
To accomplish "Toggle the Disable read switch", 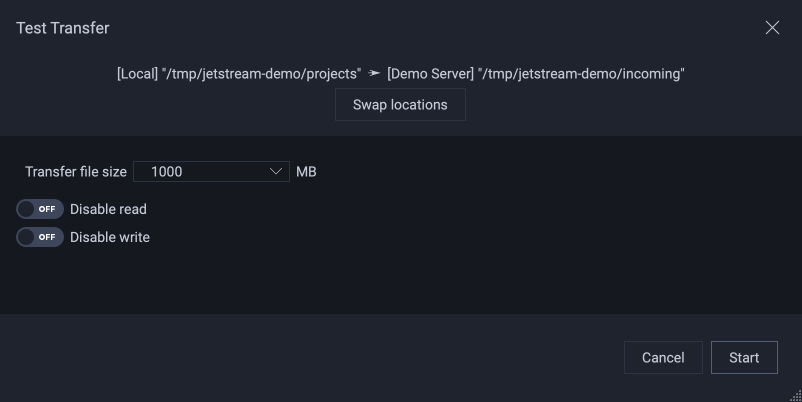I will point(40,209).
